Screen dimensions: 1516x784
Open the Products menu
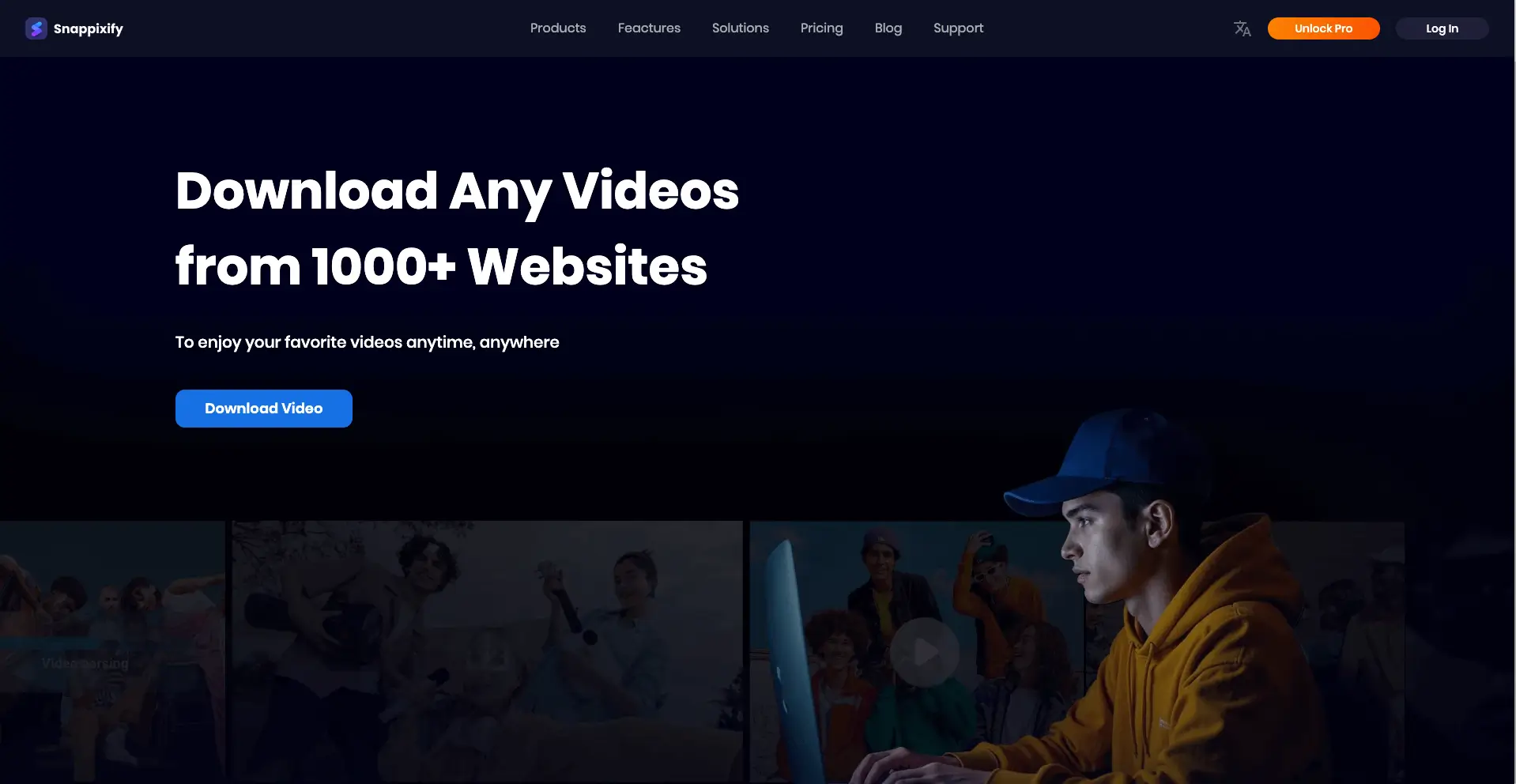click(557, 28)
